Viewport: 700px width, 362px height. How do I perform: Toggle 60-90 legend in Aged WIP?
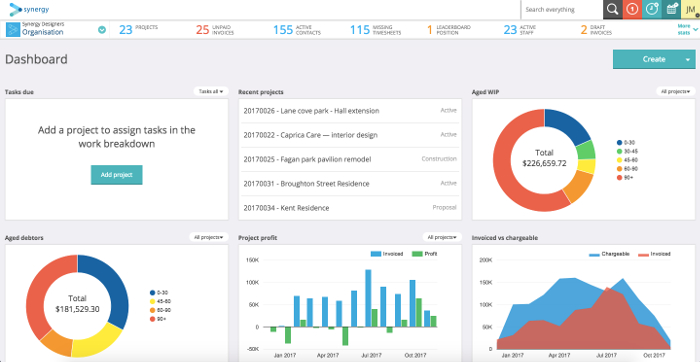coord(627,169)
